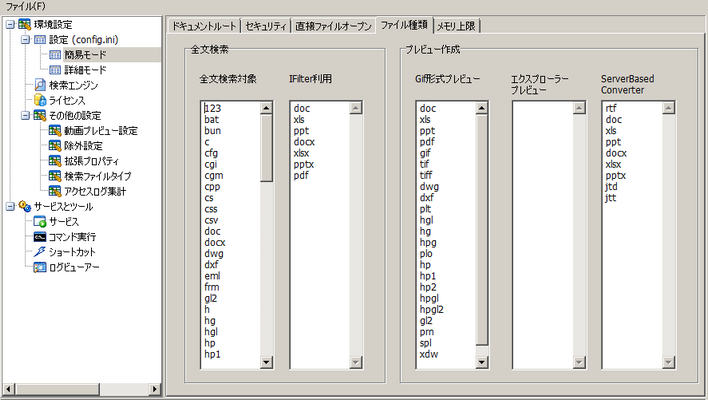Click the Gif形式プレビュー list scrollbar thumb
The width and height of the screenshot is (708, 400).
[482, 229]
